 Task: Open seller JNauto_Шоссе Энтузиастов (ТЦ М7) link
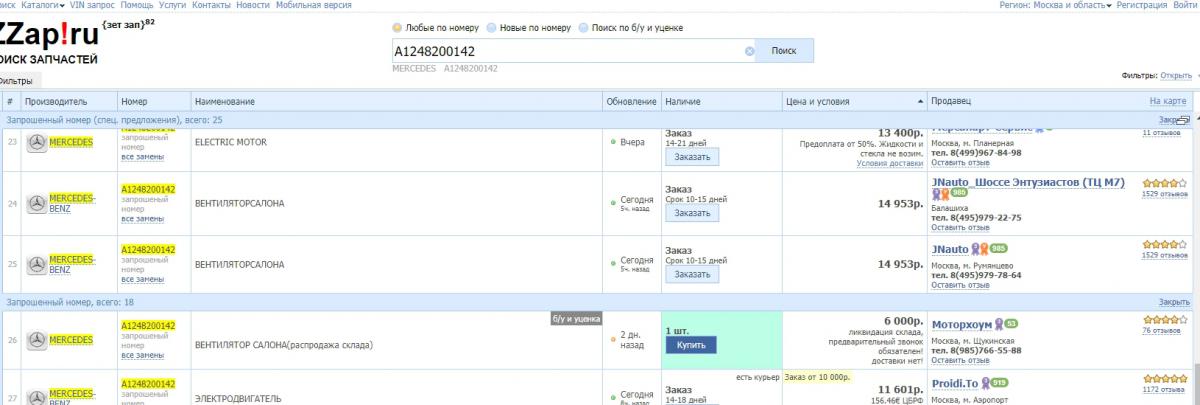tap(1028, 182)
